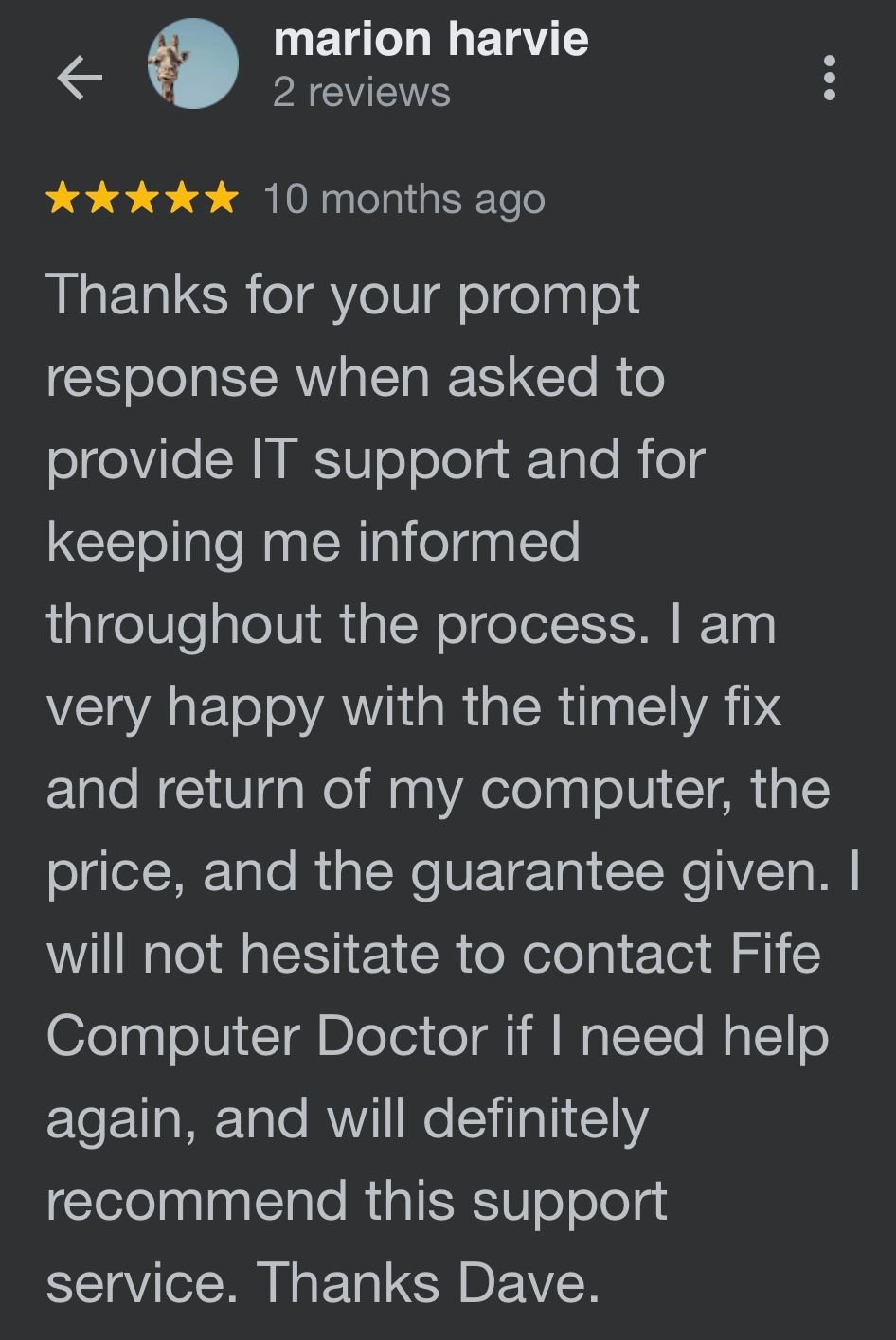Go back using the left arrow
The width and height of the screenshot is (896, 1340).
80,78
